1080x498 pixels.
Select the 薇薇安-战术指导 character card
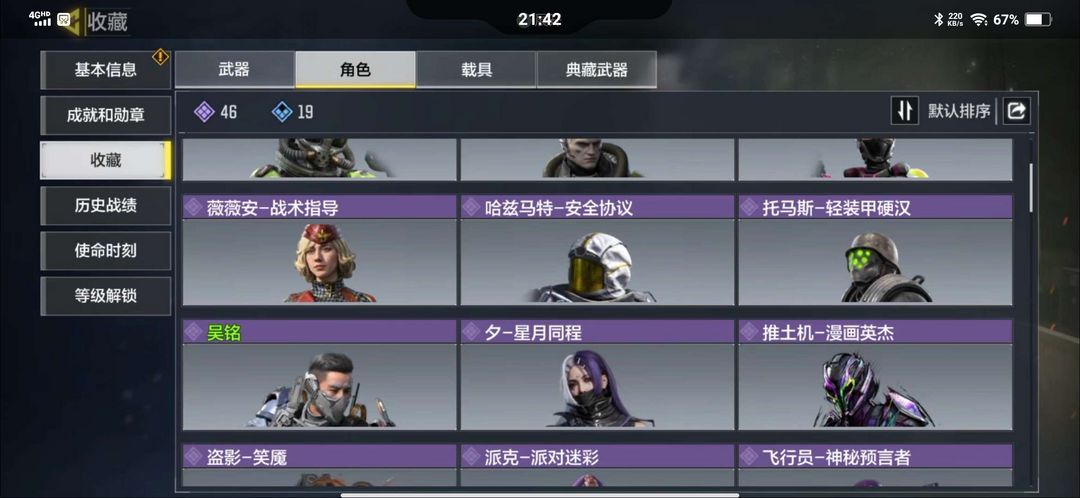319,249
